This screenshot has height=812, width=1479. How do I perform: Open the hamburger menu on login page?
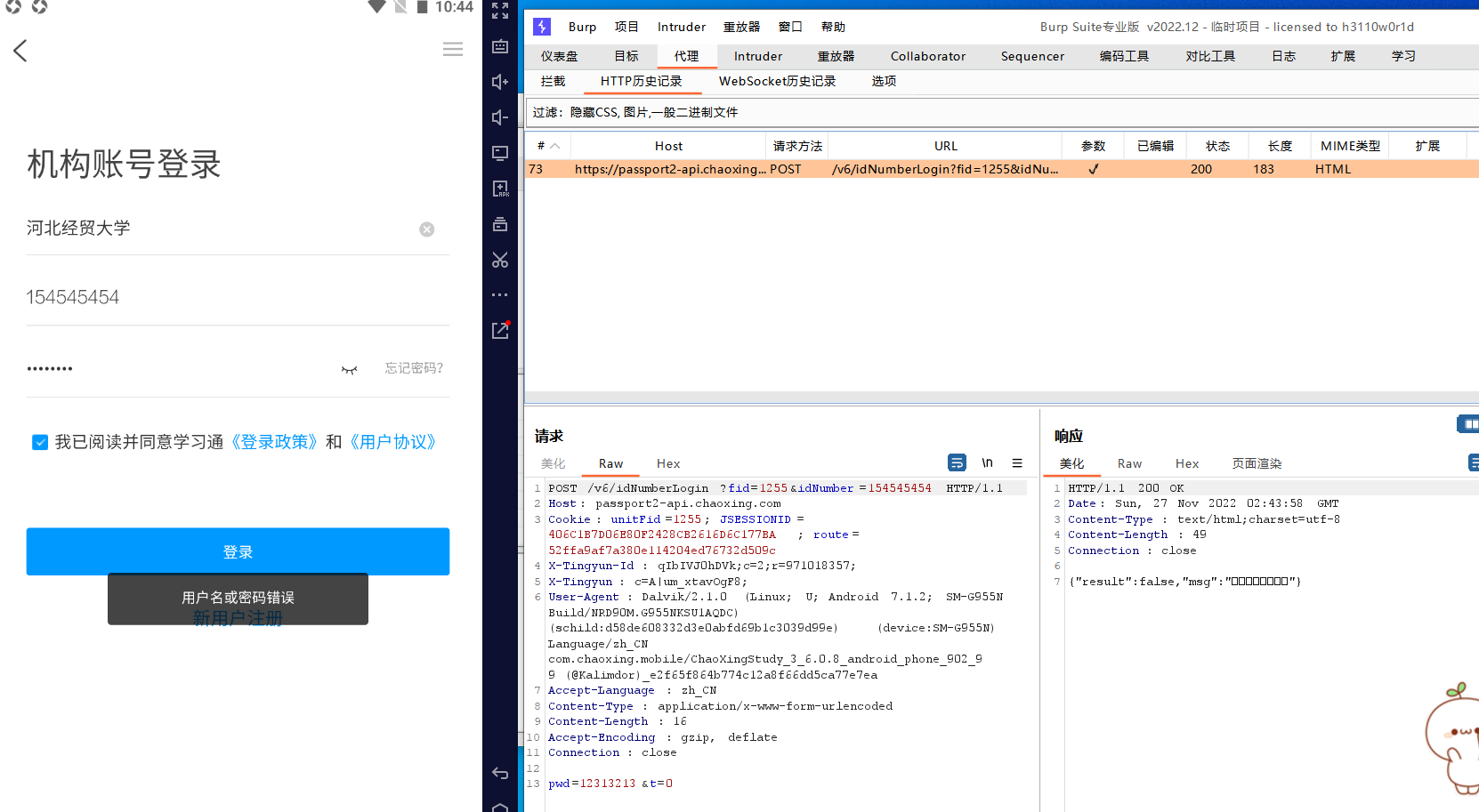(x=453, y=50)
